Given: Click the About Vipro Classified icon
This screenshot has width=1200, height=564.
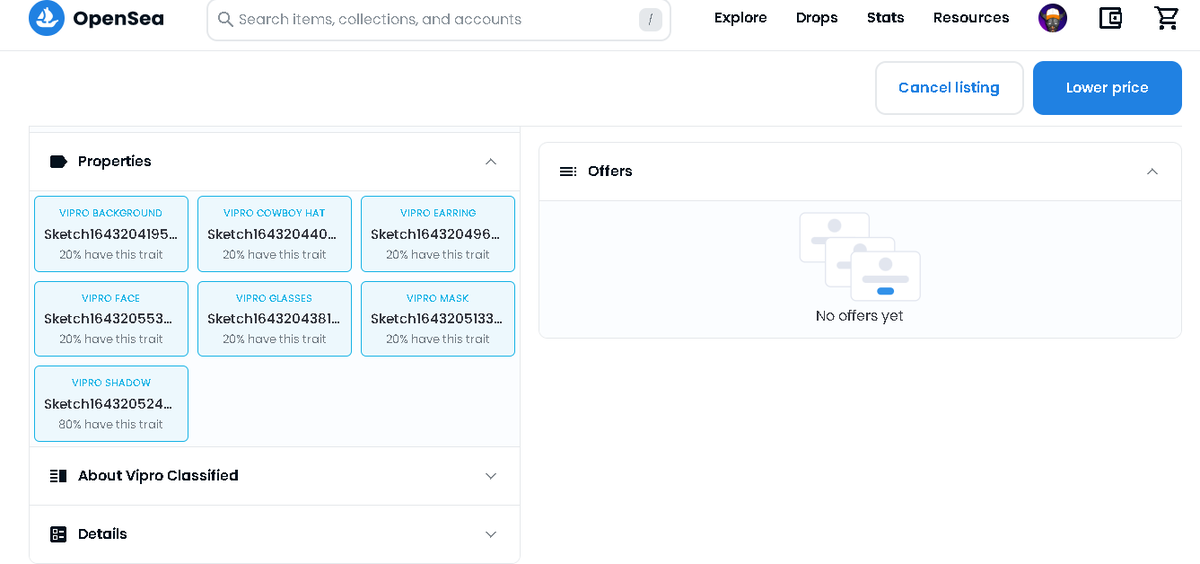Looking at the screenshot, I should tap(58, 476).
